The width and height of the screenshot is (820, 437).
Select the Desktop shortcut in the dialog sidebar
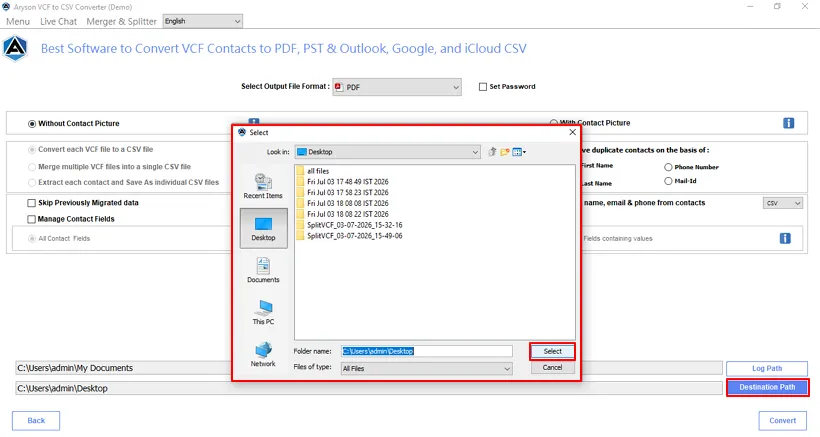tap(263, 228)
